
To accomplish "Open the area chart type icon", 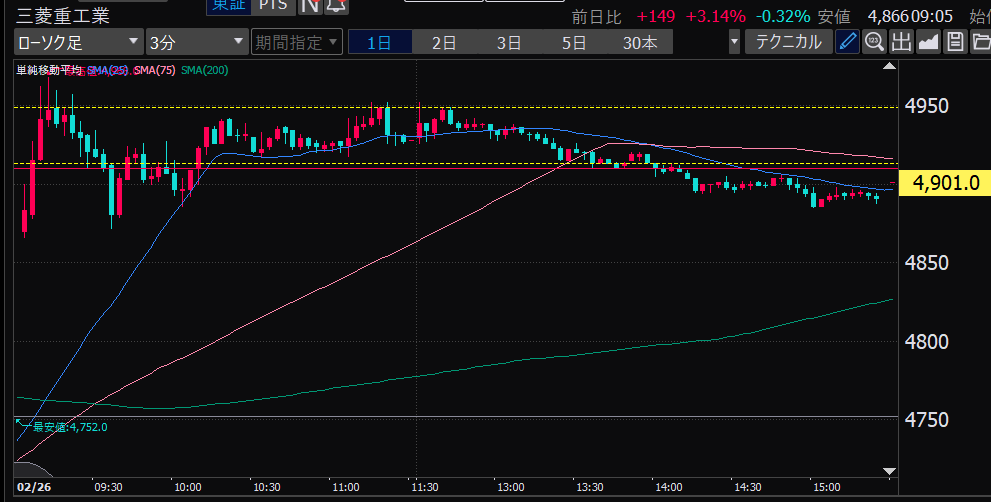I will (928, 42).
